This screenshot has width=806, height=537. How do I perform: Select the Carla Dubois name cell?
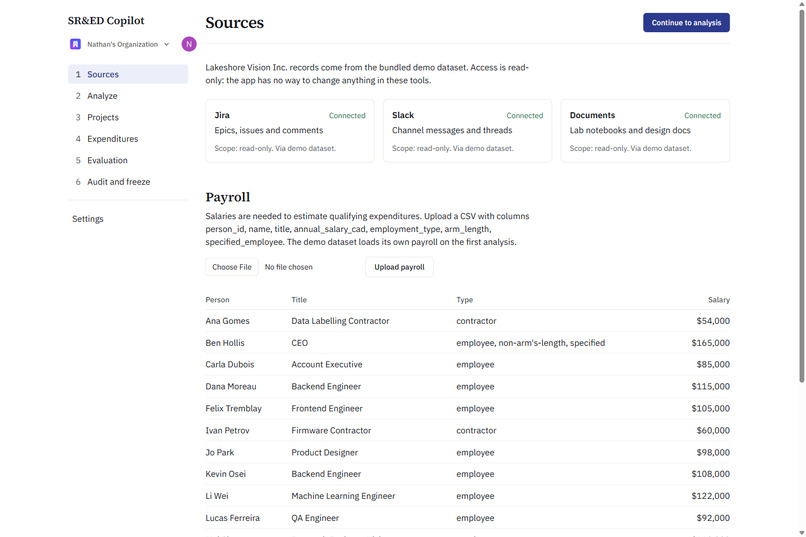tap(230, 364)
